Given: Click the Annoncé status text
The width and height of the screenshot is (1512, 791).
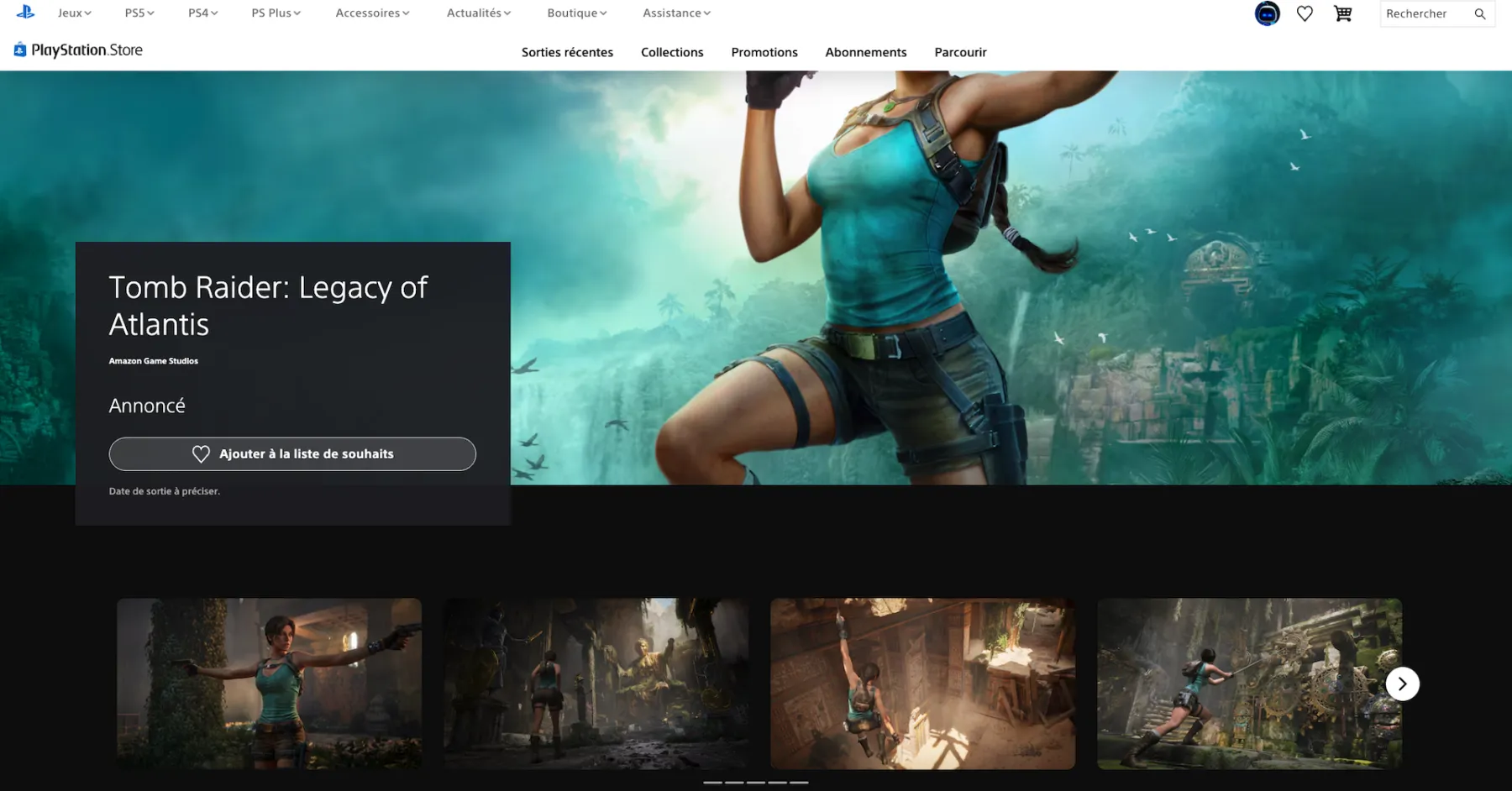Looking at the screenshot, I should tap(147, 406).
